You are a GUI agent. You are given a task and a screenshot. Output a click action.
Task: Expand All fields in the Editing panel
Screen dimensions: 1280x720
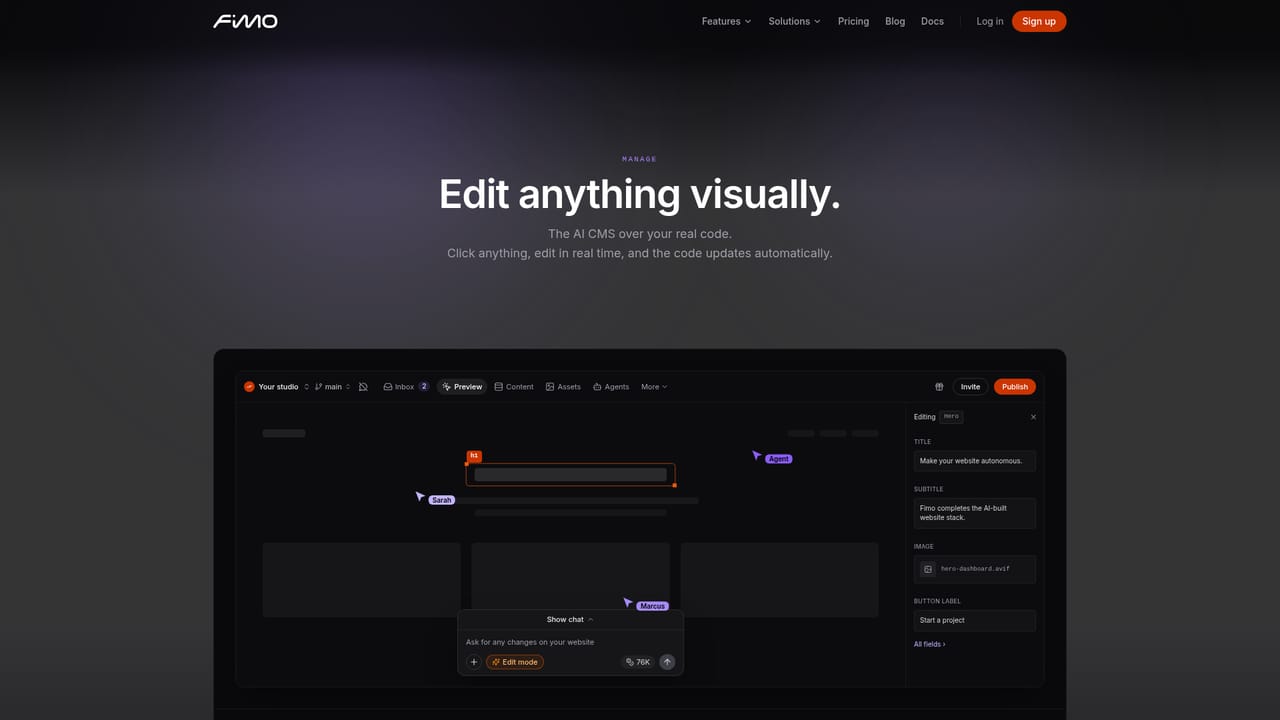929,644
